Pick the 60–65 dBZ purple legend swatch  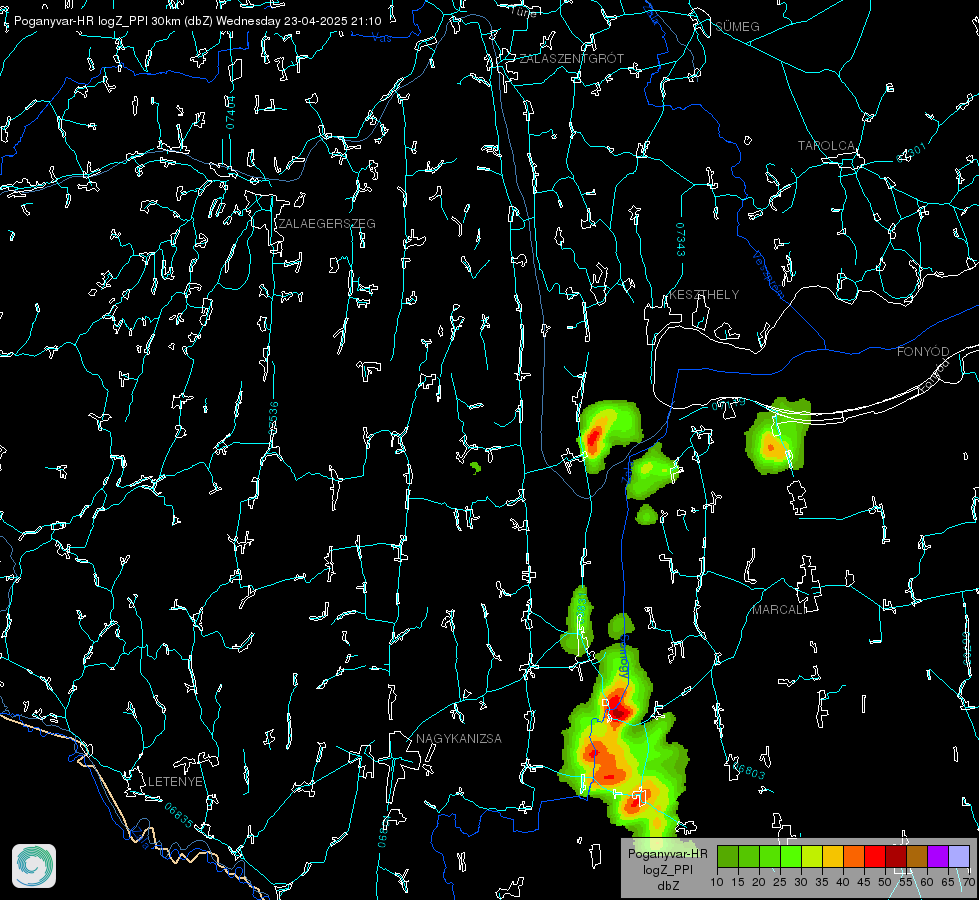click(x=938, y=856)
